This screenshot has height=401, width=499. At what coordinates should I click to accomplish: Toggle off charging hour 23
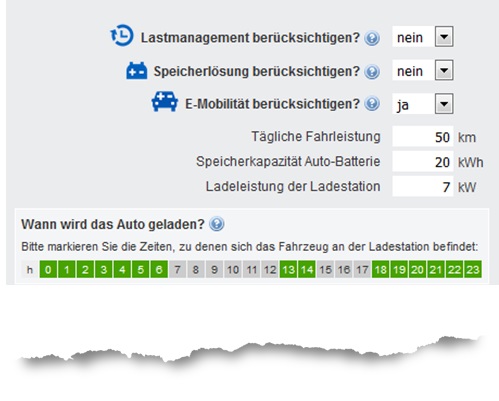click(x=473, y=269)
